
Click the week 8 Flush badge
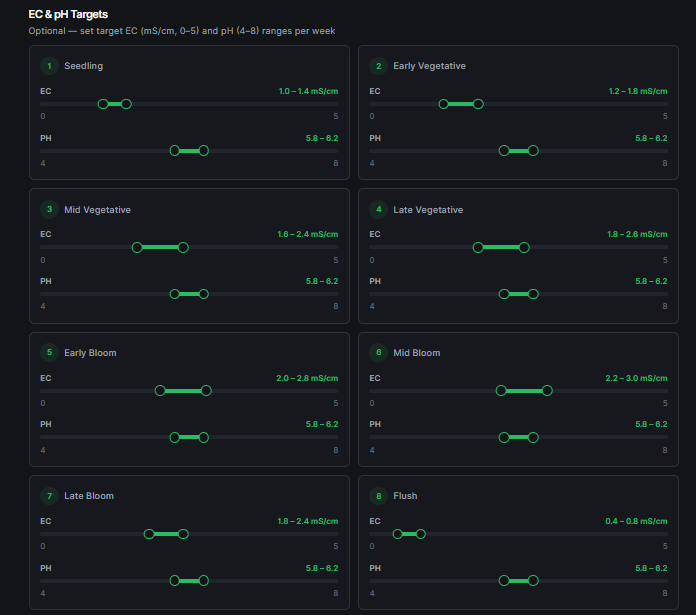coord(378,496)
